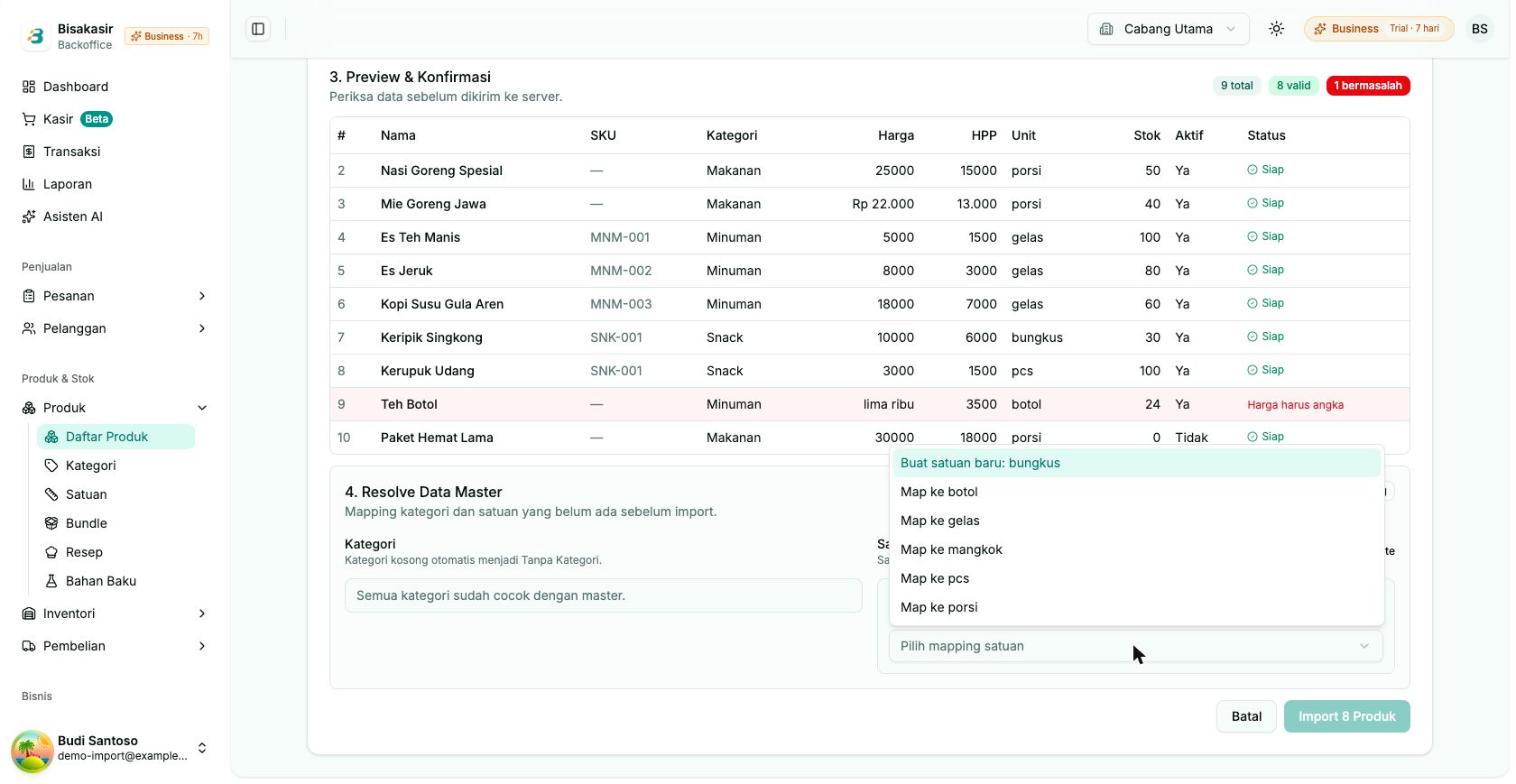Click Budi Santoso's profile picture
Screen dimensions: 1516x784
click(x=32, y=749)
